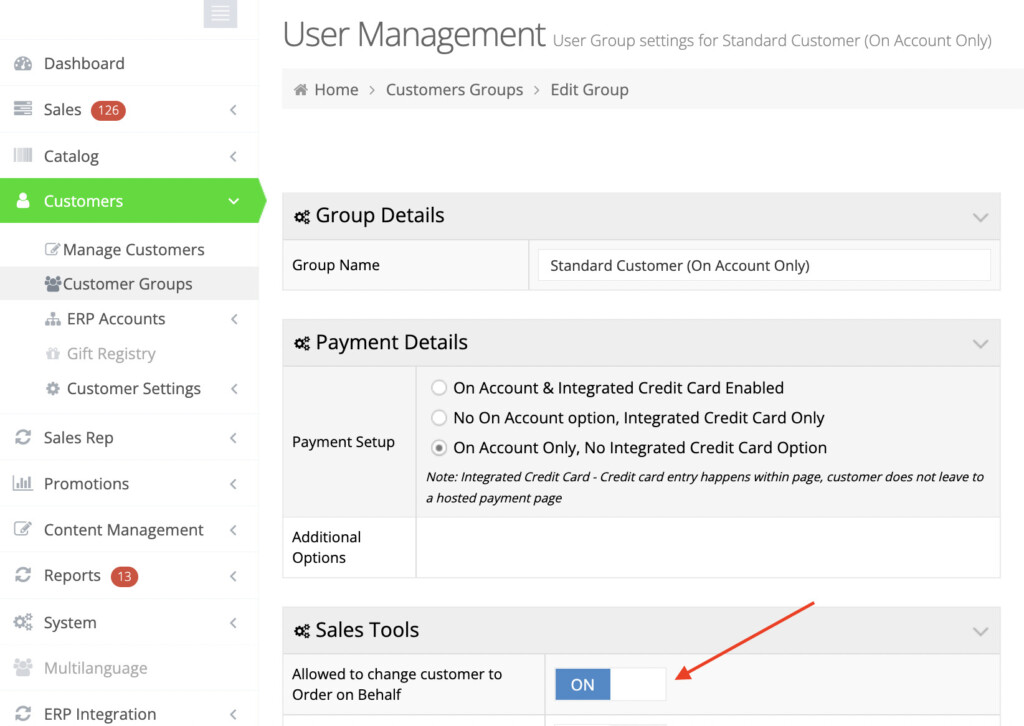Image resolution: width=1024 pixels, height=726 pixels.
Task: Click the Payment Details gears icon
Action: coord(302,343)
